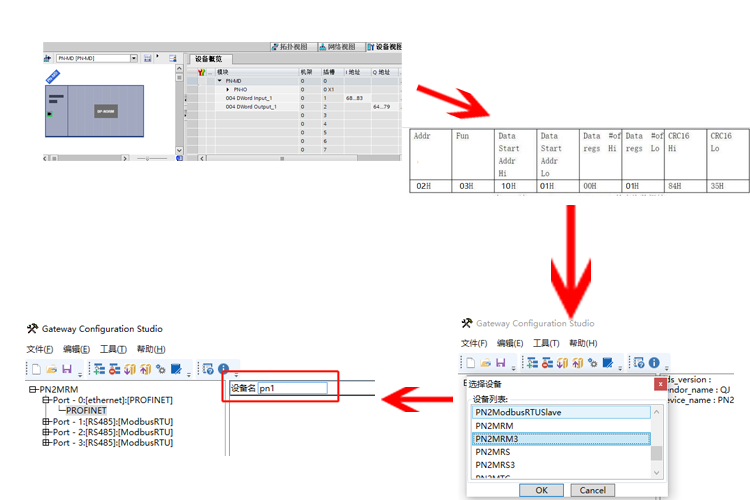This screenshot has height=500, width=750.
Task: Expand Port - 1 RS485 ModbusRTU node
Action: 46,421
